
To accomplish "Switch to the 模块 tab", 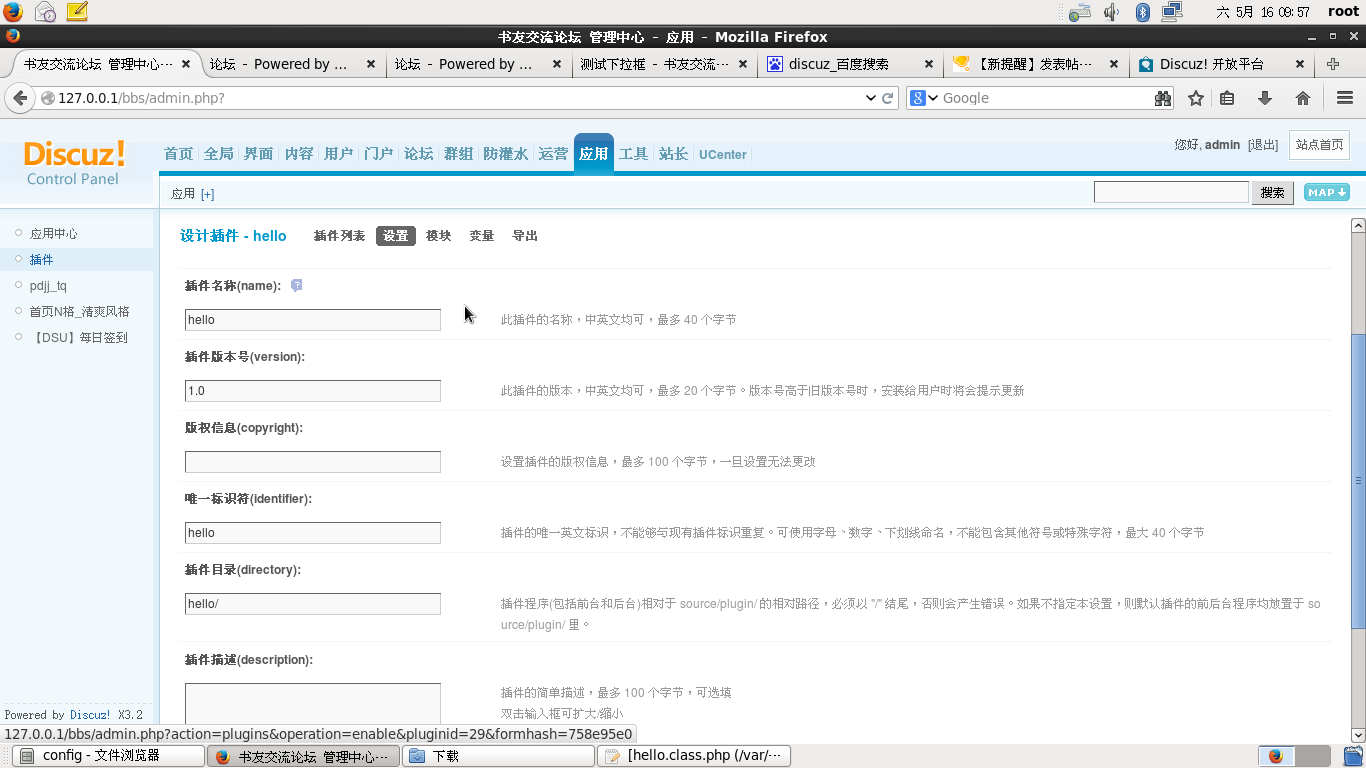I will point(438,235).
